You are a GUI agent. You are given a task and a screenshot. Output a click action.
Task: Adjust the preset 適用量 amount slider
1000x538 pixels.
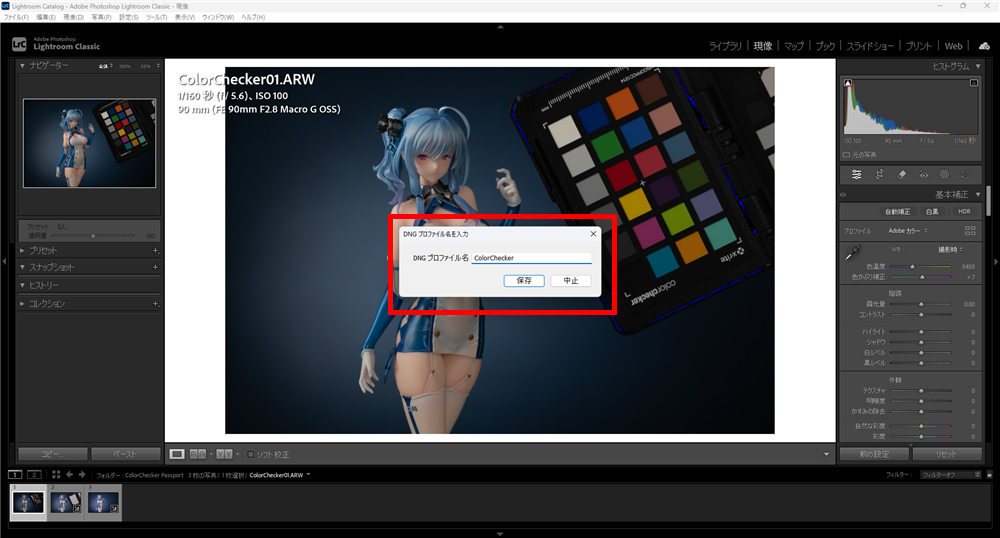click(x=94, y=236)
